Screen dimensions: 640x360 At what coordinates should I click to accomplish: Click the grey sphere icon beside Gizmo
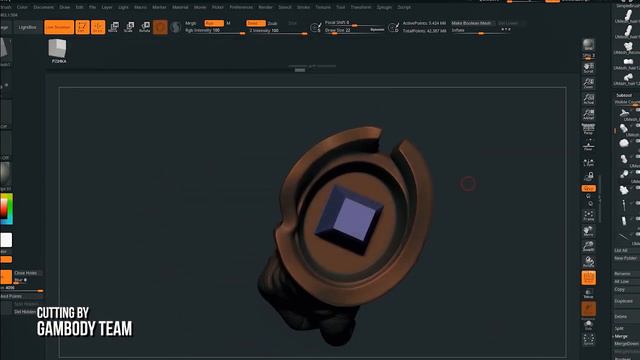(176, 27)
